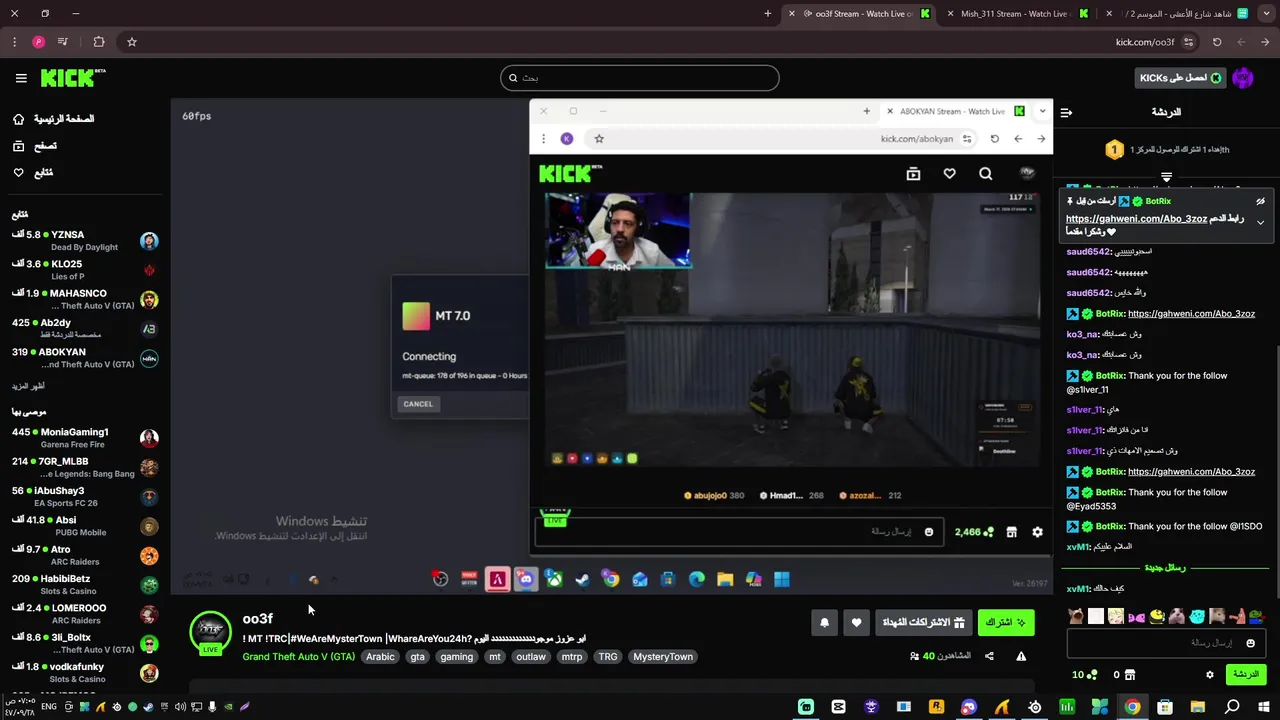Open Following in the sidebar
Screen dimensions: 1280x720
click(x=33, y=173)
